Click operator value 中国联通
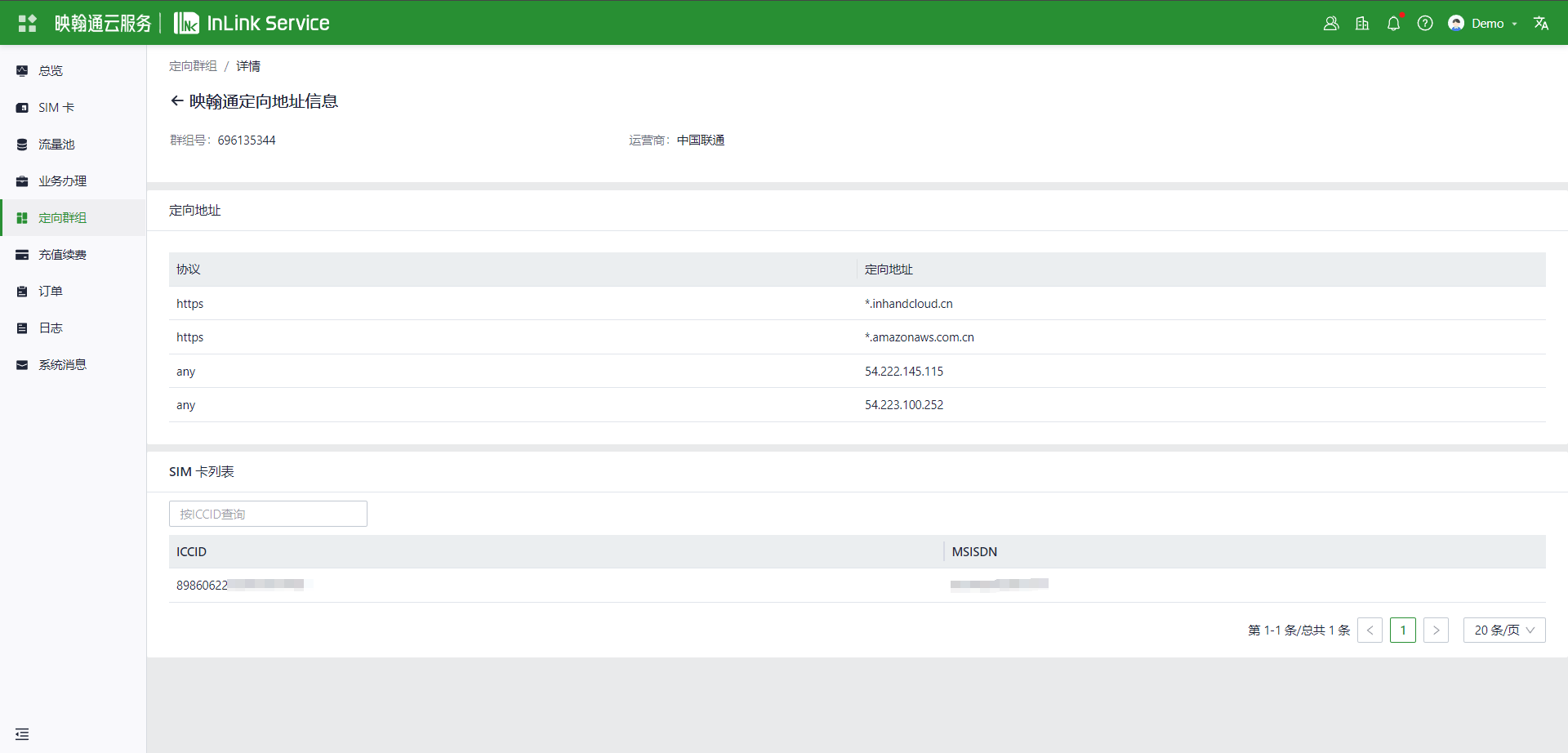 point(701,140)
